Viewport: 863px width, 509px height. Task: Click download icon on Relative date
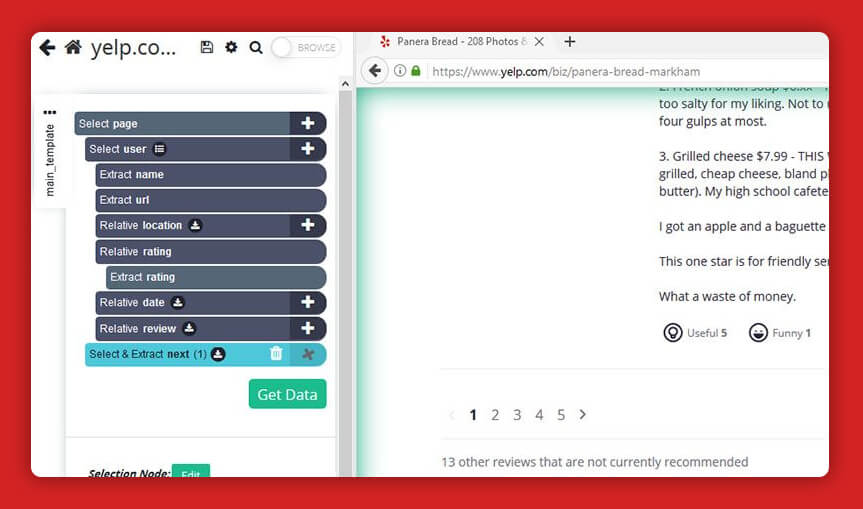point(178,303)
